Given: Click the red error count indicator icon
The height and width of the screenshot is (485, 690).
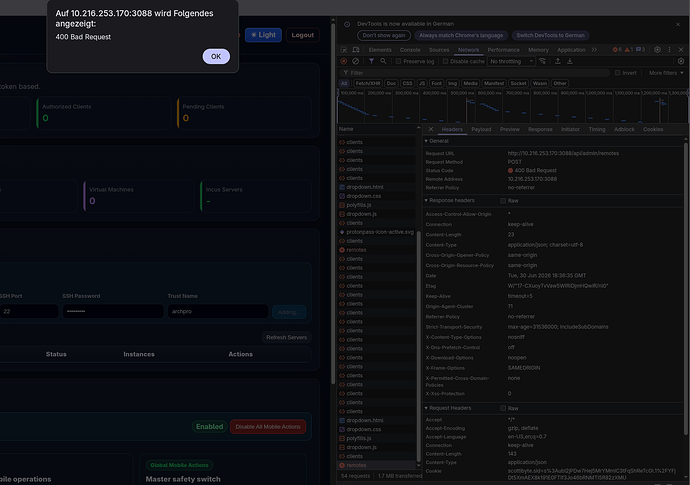Looking at the screenshot, I should 615,50.
